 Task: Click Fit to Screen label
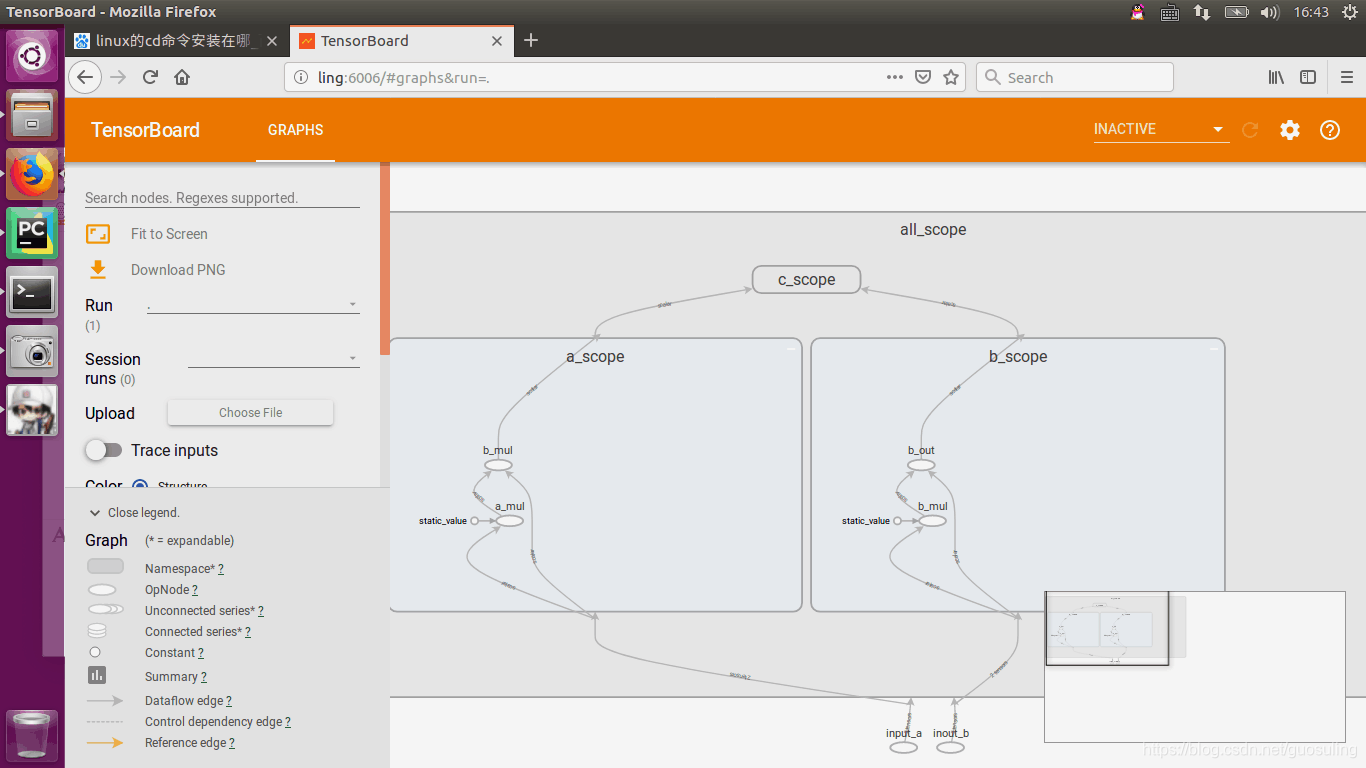point(169,234)
